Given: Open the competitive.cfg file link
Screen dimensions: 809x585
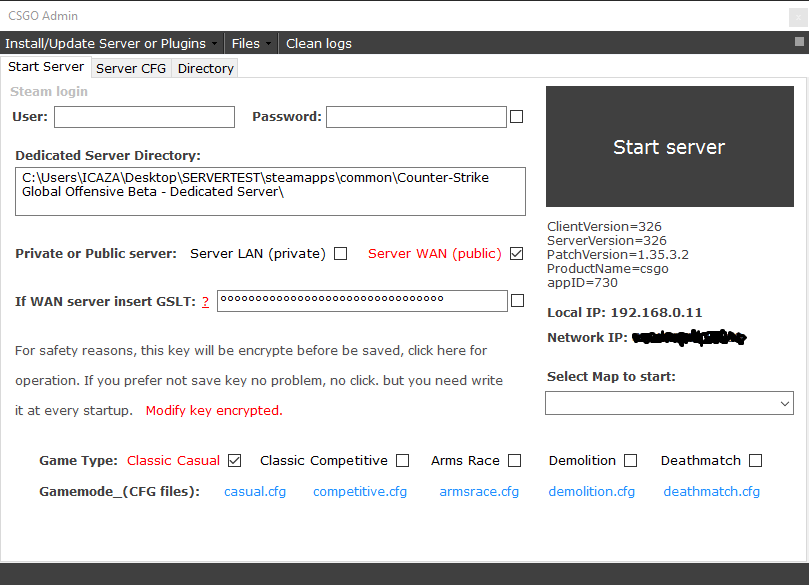Looking at the screenshot, I should tap(360, 492).
